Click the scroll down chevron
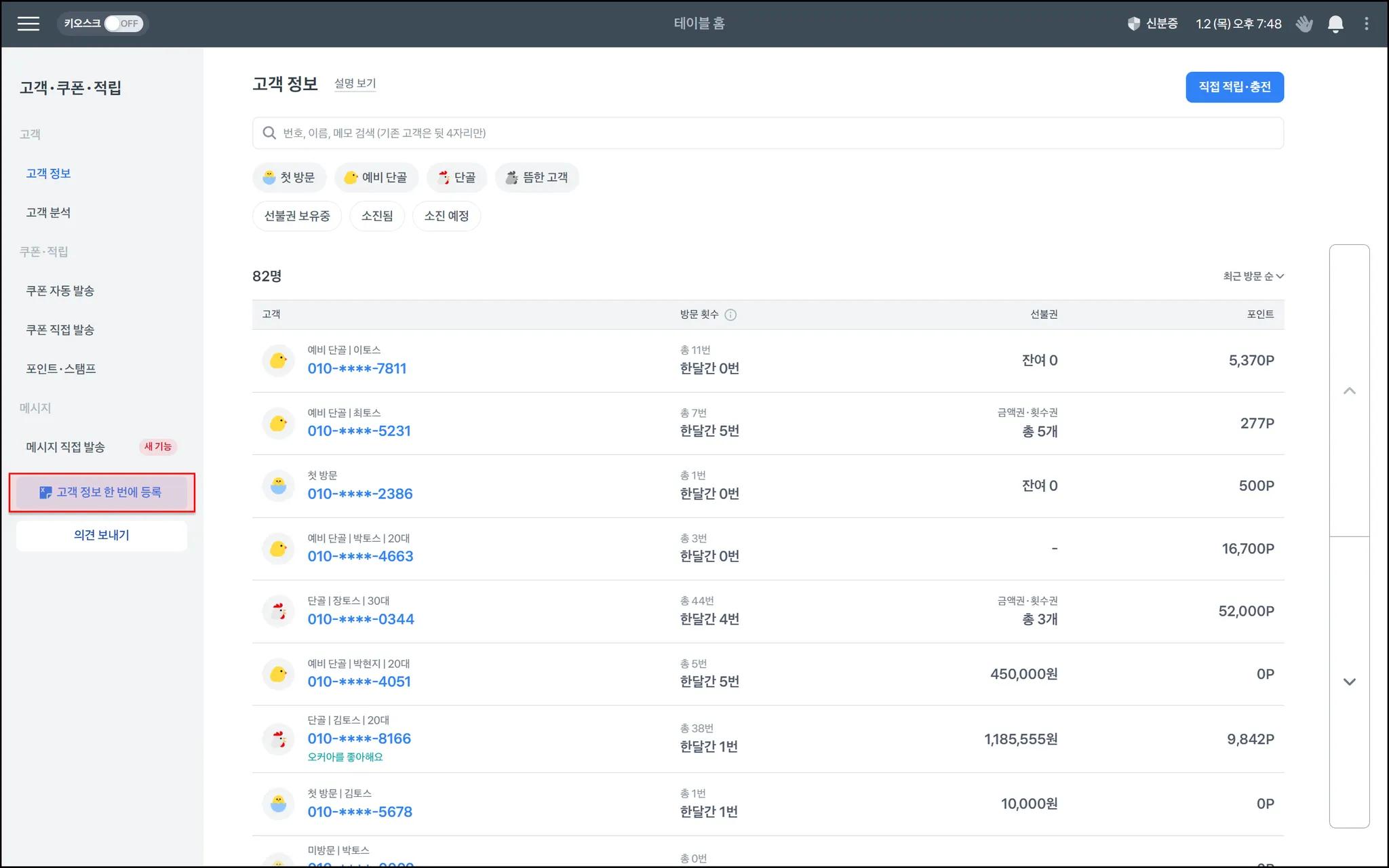The height and width of the screenshot is (868, 1389). pyautogui.click(x=1349, y=682)
